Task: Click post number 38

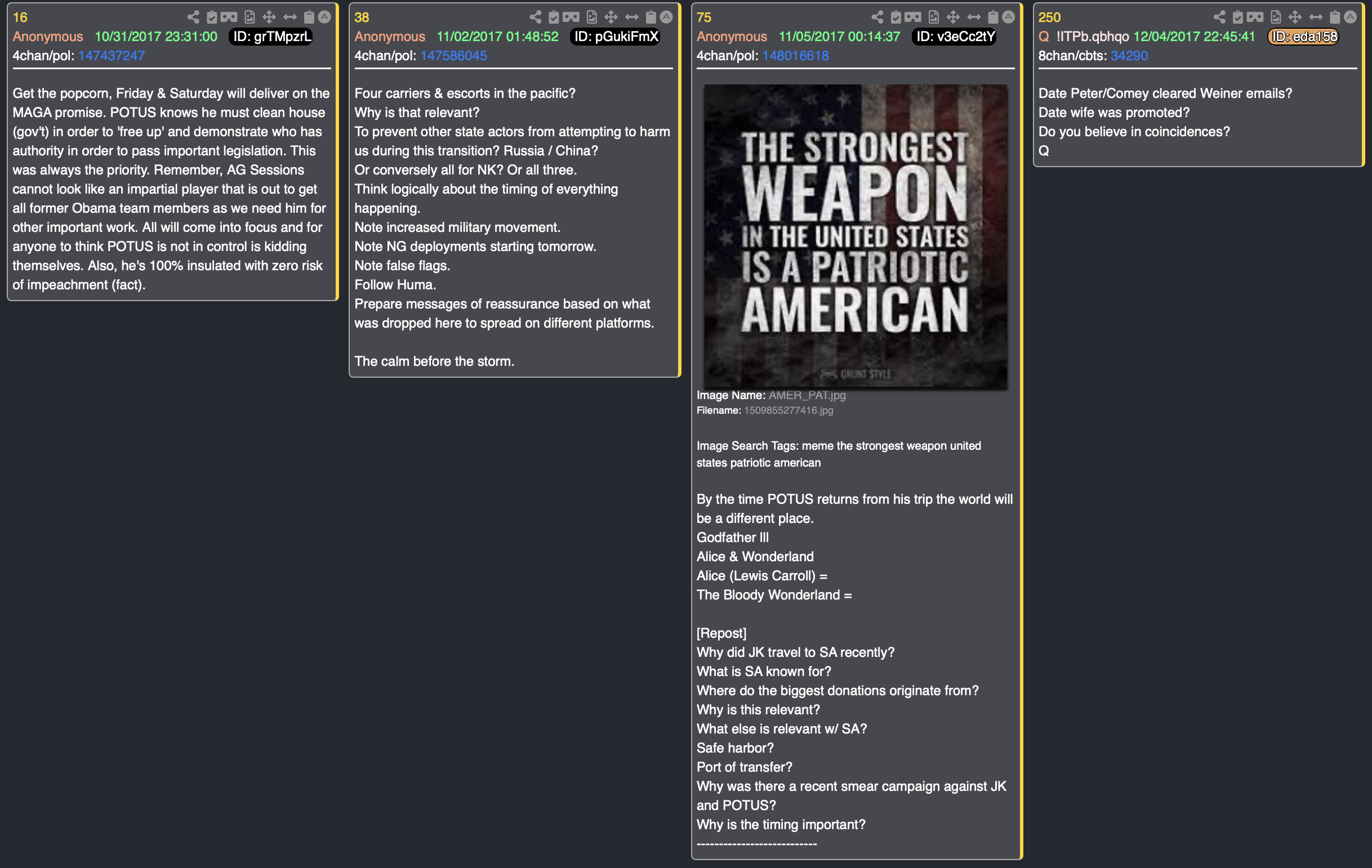Action: 362,17
